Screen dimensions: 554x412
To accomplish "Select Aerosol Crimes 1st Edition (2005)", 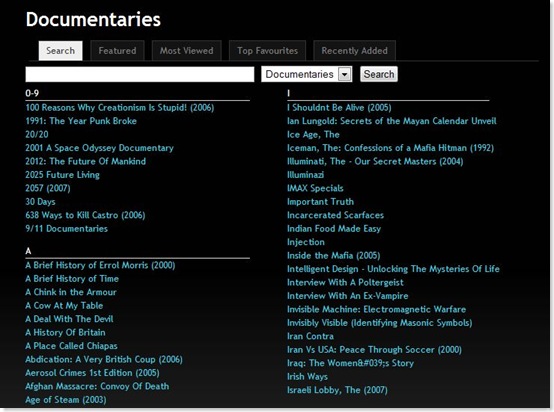I will 92,372.
